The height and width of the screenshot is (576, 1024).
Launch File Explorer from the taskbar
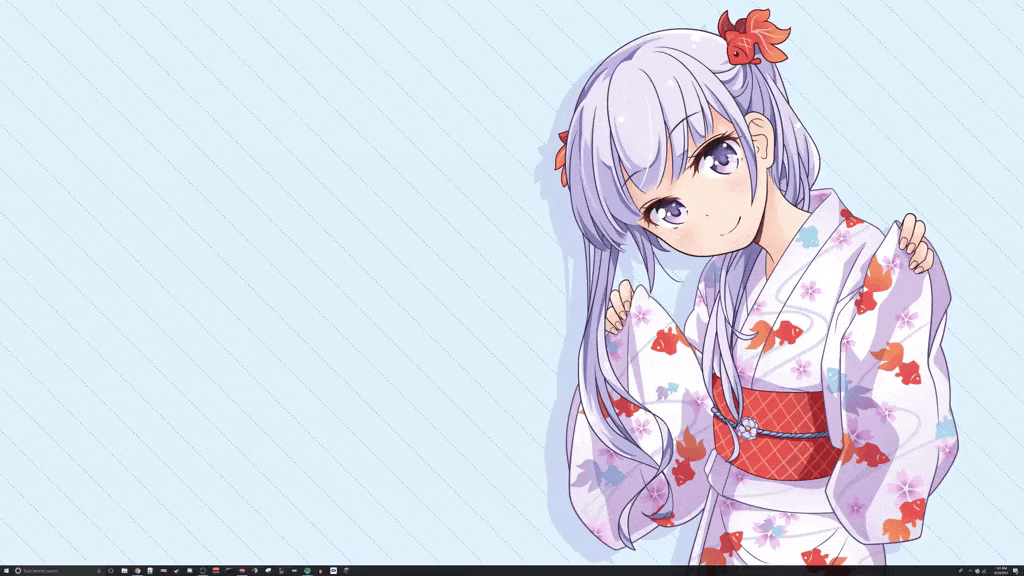click(124, 571)
